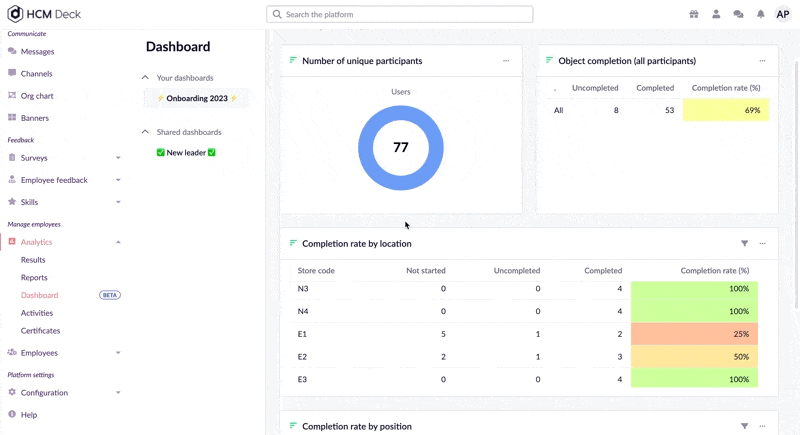Expand the Employees submenu arrow
The image size is (800, 435).
pyautogui.click(x=118, y=353)
